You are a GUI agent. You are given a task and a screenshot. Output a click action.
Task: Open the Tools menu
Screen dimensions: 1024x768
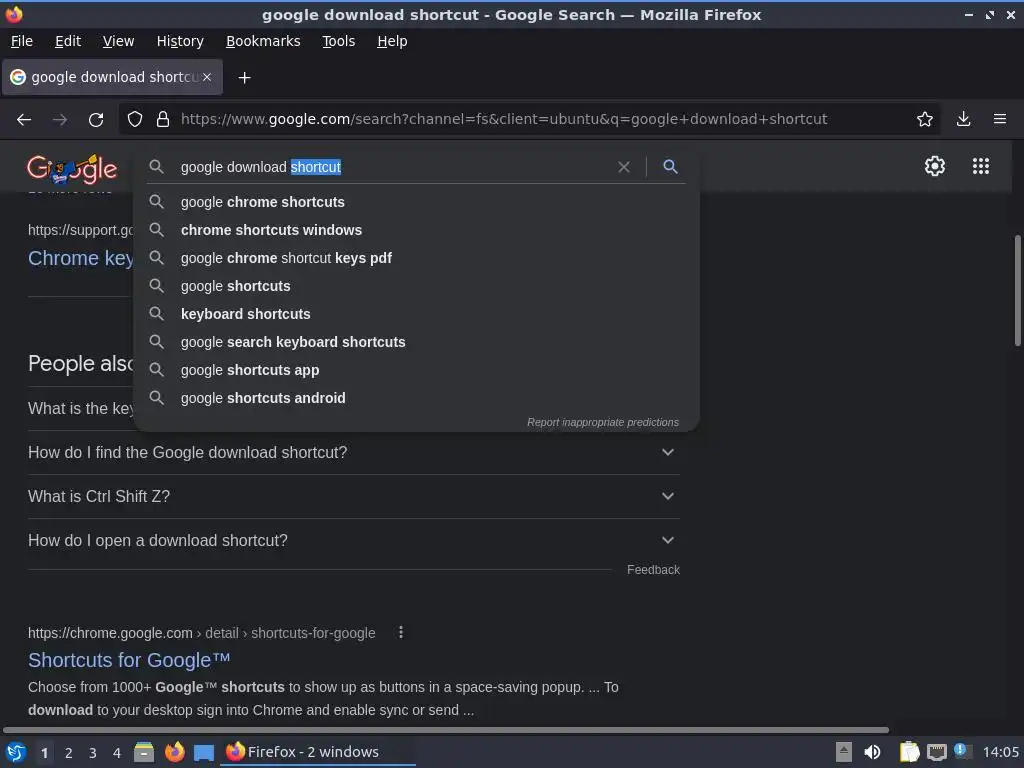[x=338, y=41]
